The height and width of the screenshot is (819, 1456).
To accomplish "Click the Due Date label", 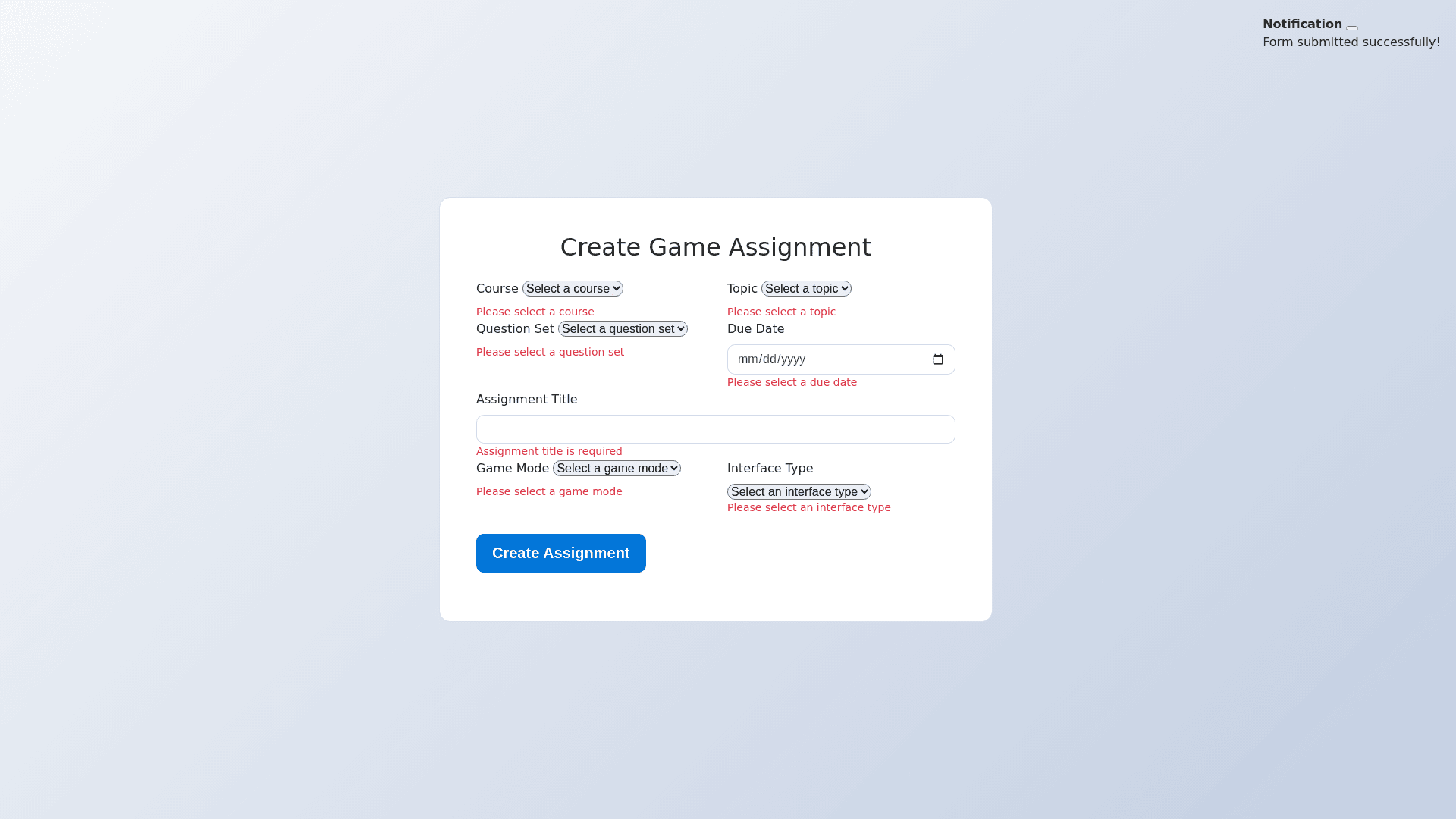I will [x=755, y=329].
